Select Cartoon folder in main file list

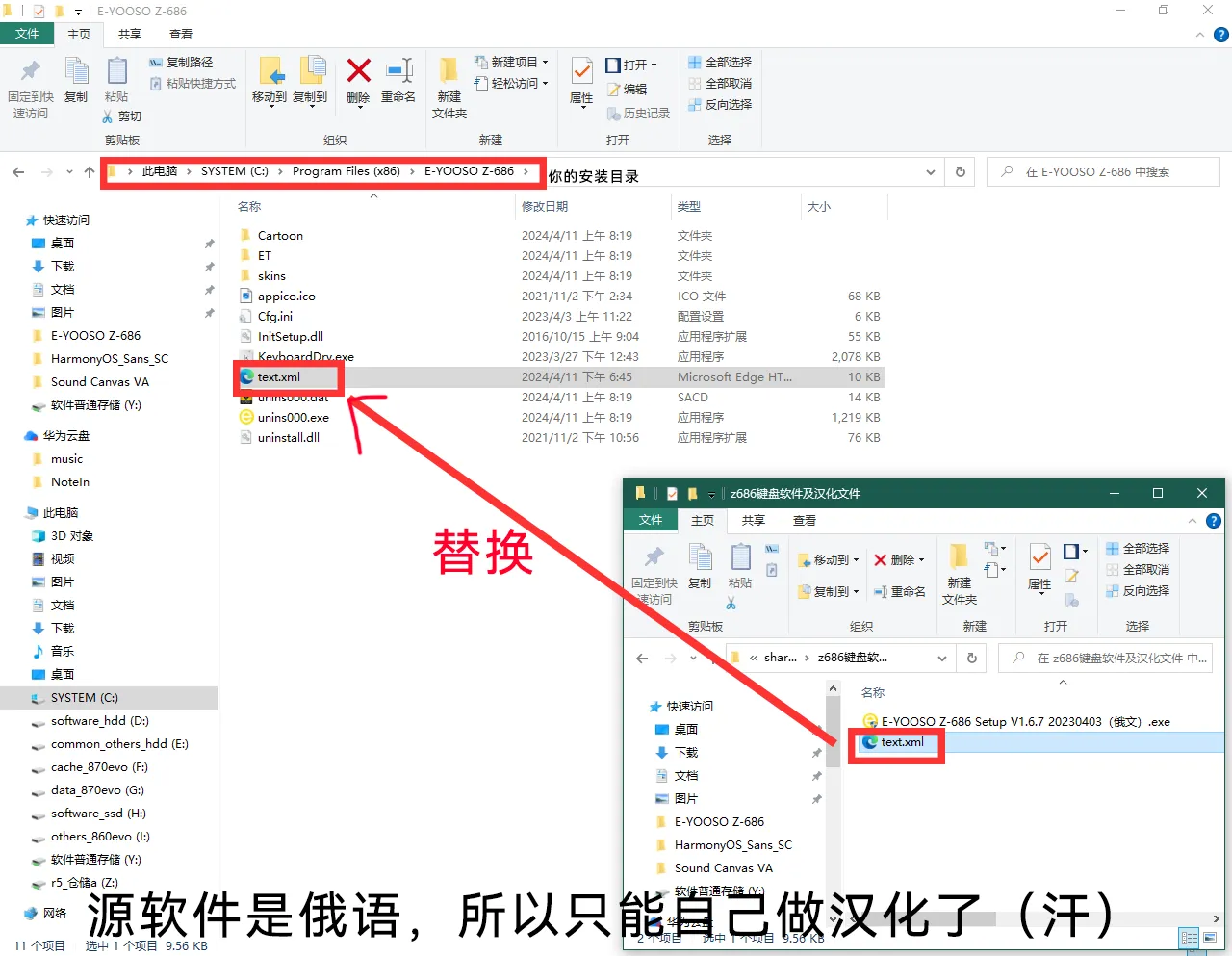click(280, 235)
